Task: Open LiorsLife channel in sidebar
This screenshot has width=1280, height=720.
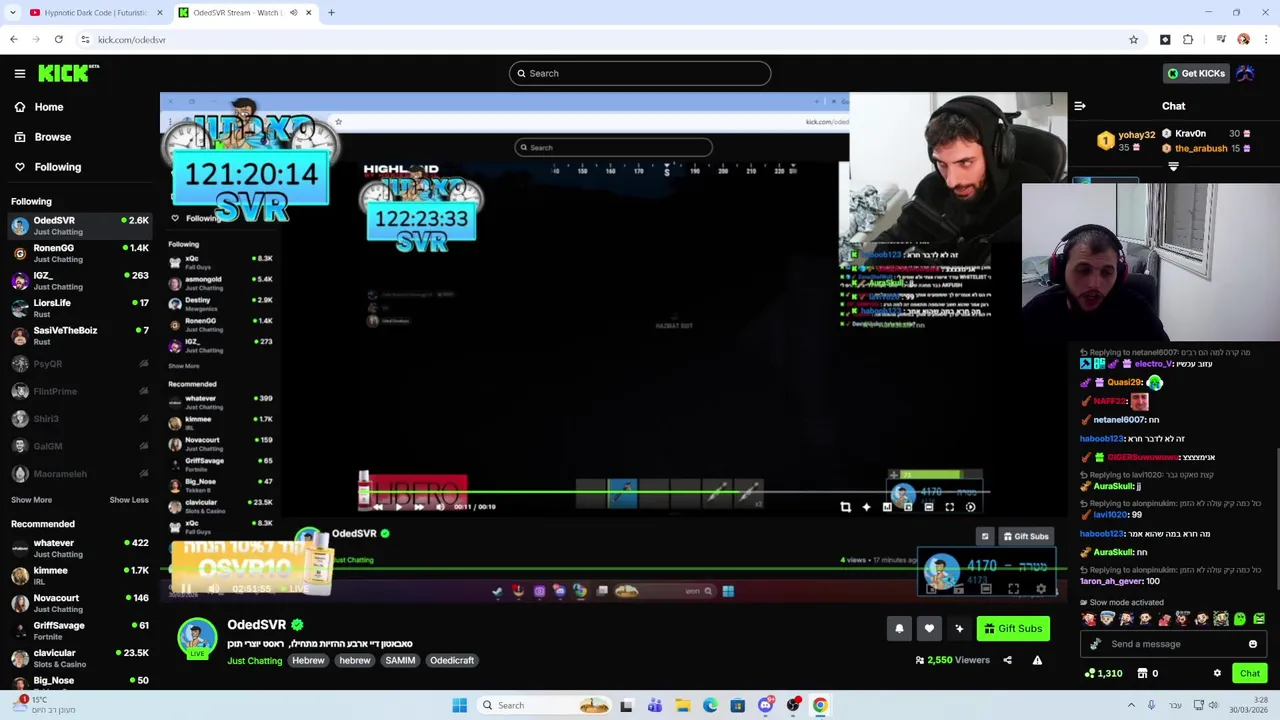Action: [x=80, y=308]
